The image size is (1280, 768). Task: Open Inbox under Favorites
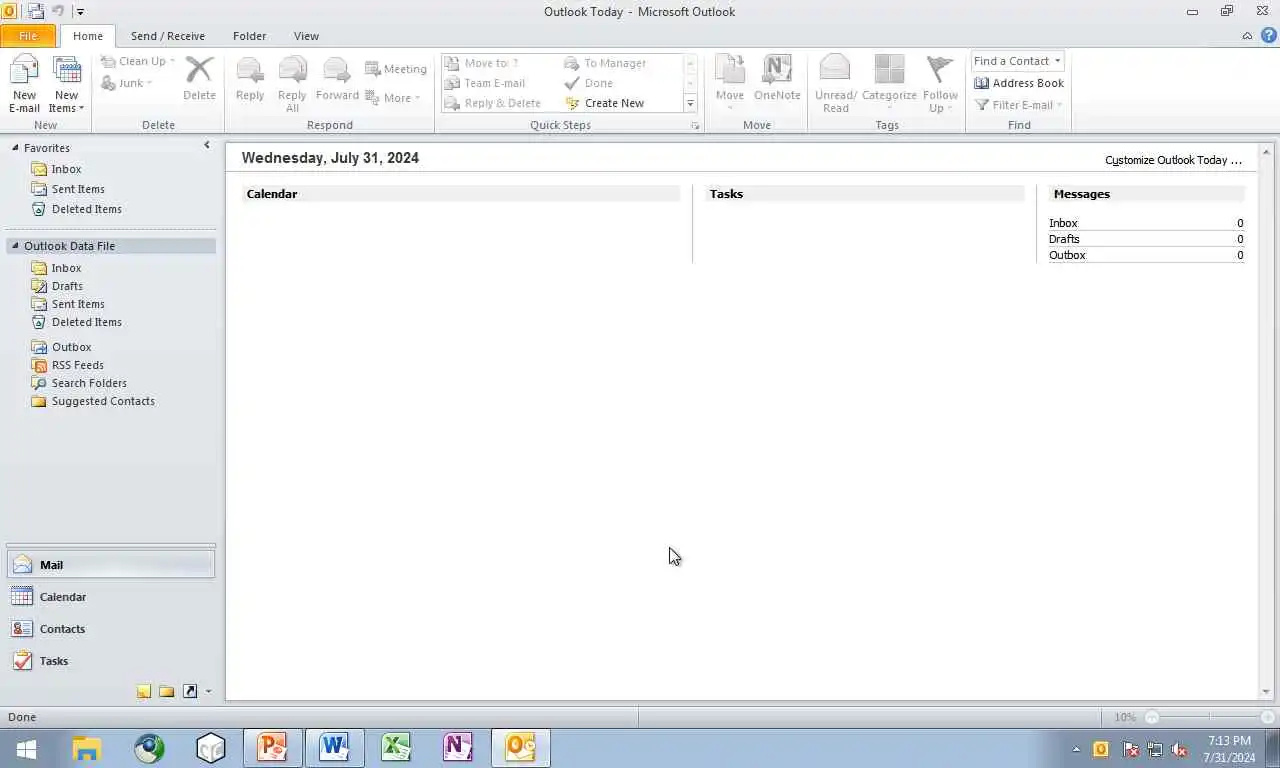click(x=66, y=169)
